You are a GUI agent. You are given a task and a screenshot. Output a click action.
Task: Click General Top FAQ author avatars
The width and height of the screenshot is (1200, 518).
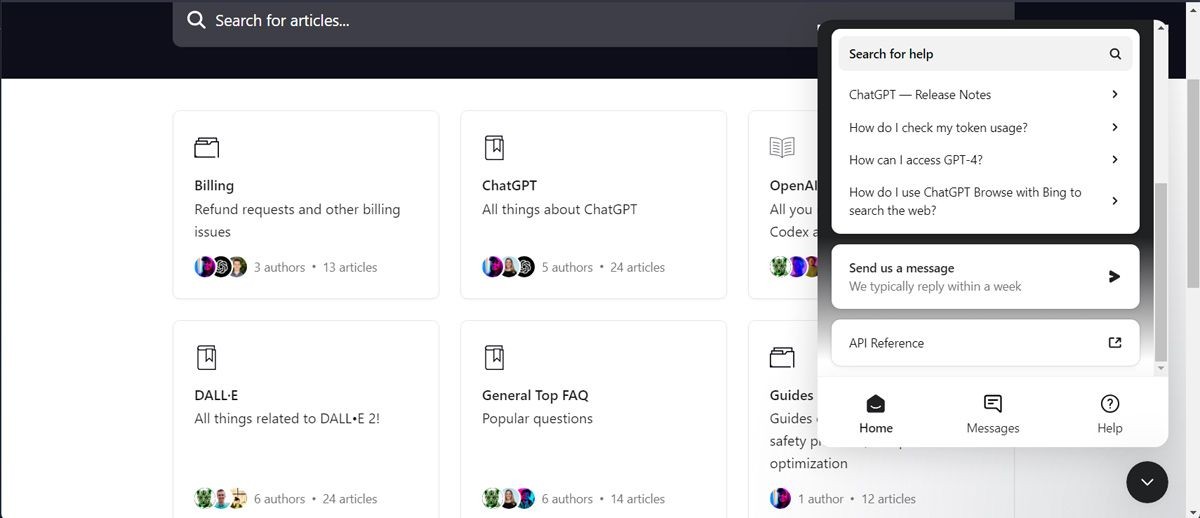pos(508,498)
